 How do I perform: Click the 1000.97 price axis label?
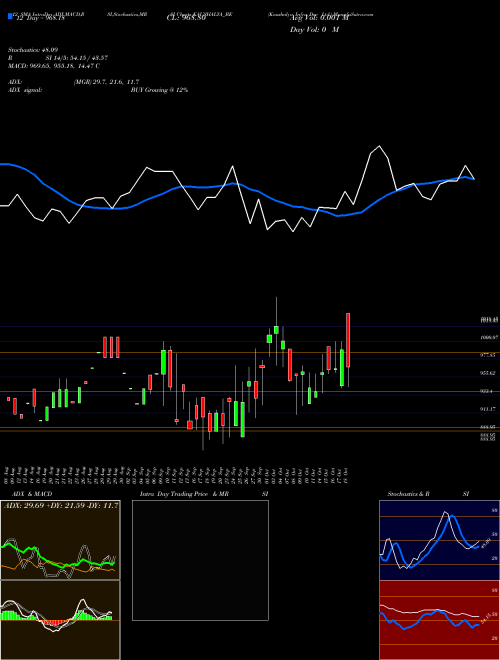coord(489,337)
